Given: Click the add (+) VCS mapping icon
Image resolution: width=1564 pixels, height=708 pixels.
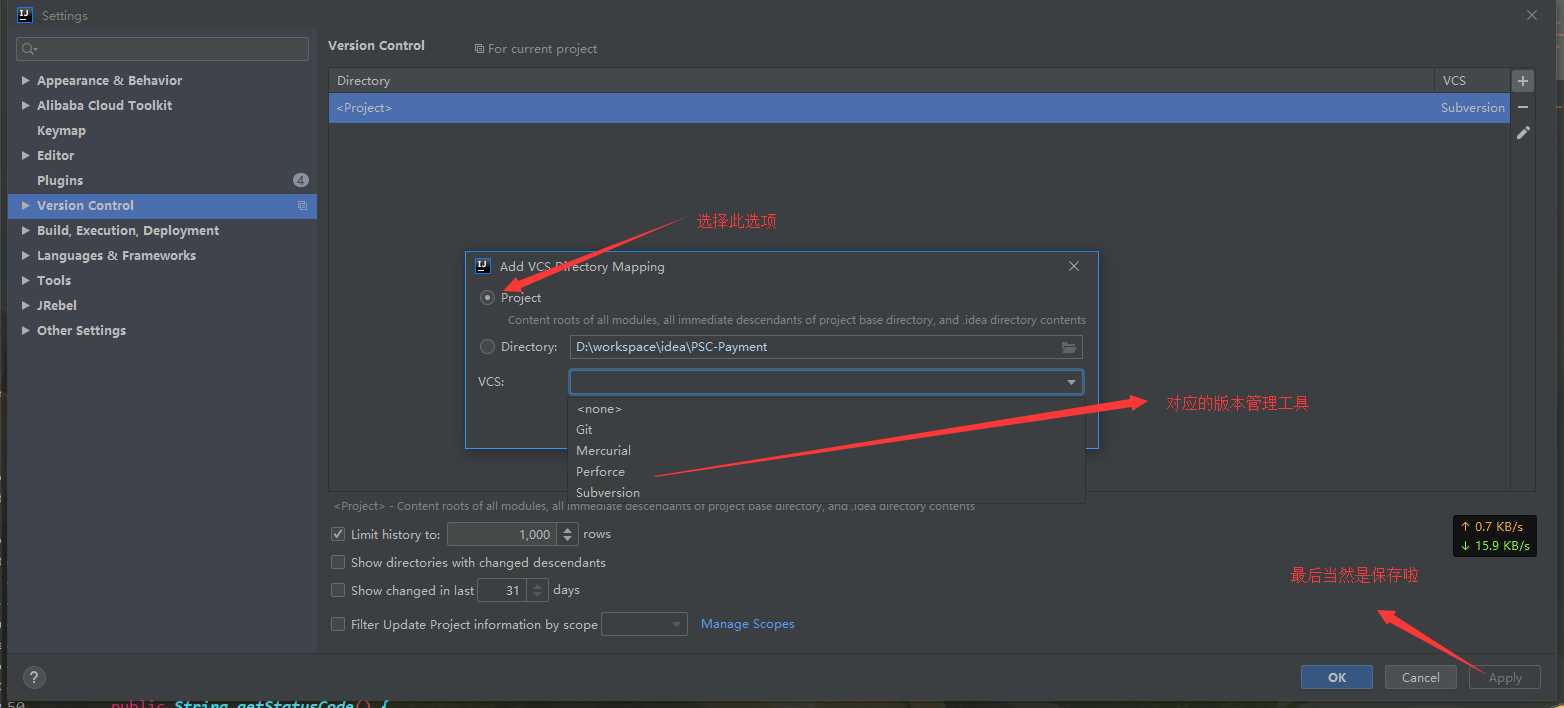Looking at the screenshot, I should coord(1523,81).
